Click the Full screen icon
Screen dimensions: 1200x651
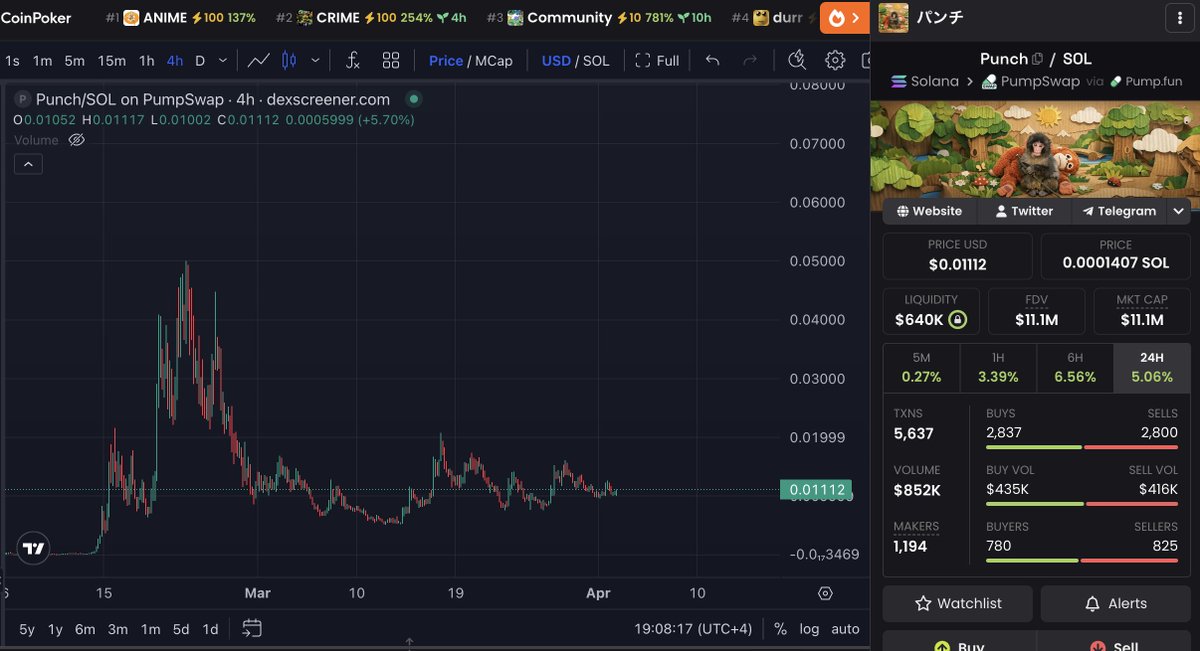[x=657, y=61]
